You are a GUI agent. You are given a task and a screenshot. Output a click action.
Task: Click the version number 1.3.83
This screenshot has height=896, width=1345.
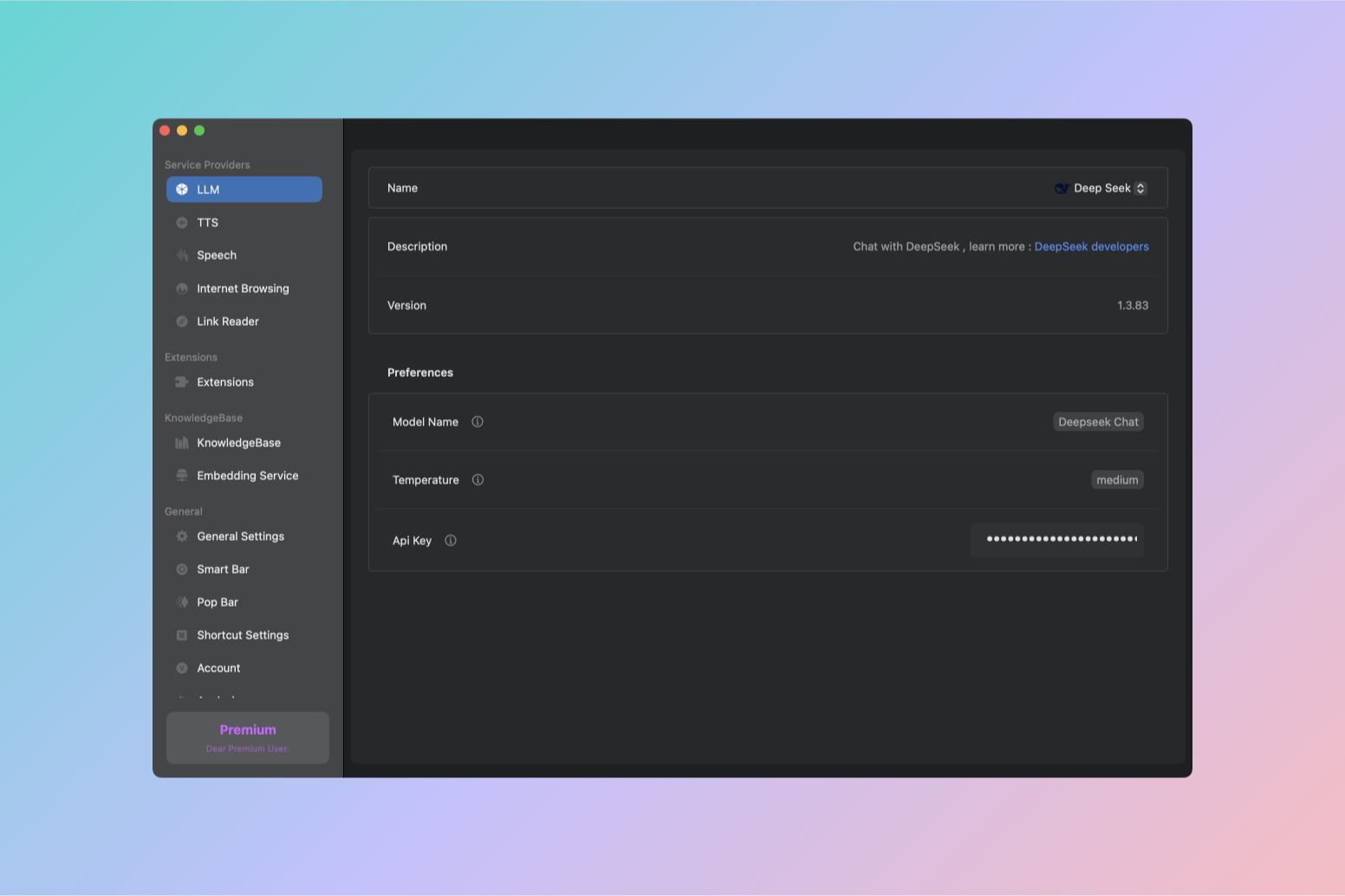coord(1133,306)
